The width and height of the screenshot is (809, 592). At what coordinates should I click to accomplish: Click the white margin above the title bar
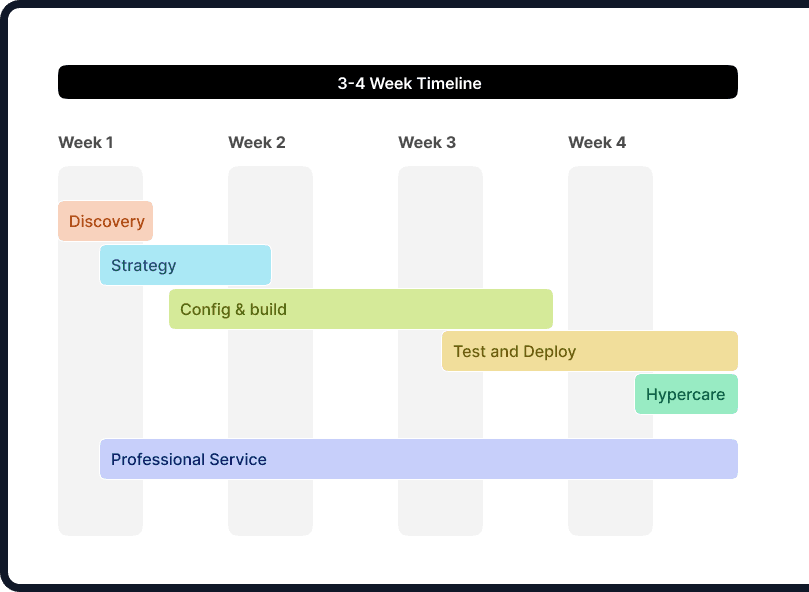coord(397,47)
